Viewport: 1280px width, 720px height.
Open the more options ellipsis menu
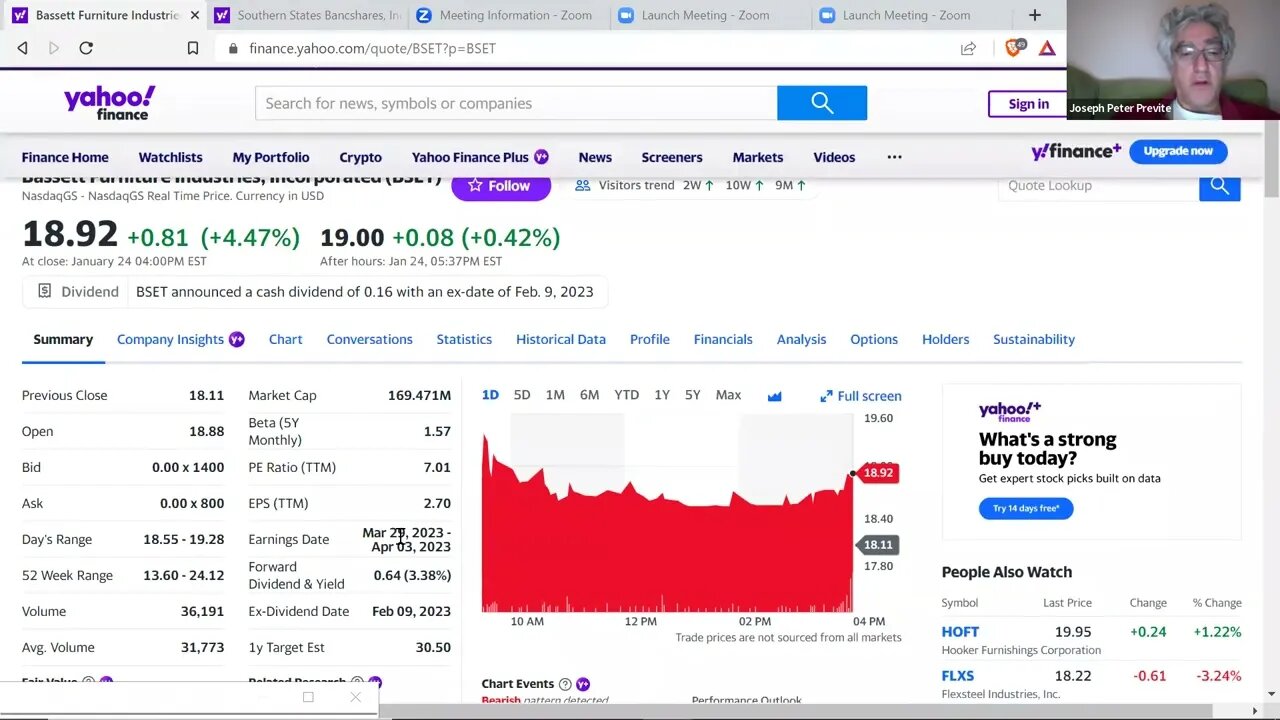coord(894,157)
